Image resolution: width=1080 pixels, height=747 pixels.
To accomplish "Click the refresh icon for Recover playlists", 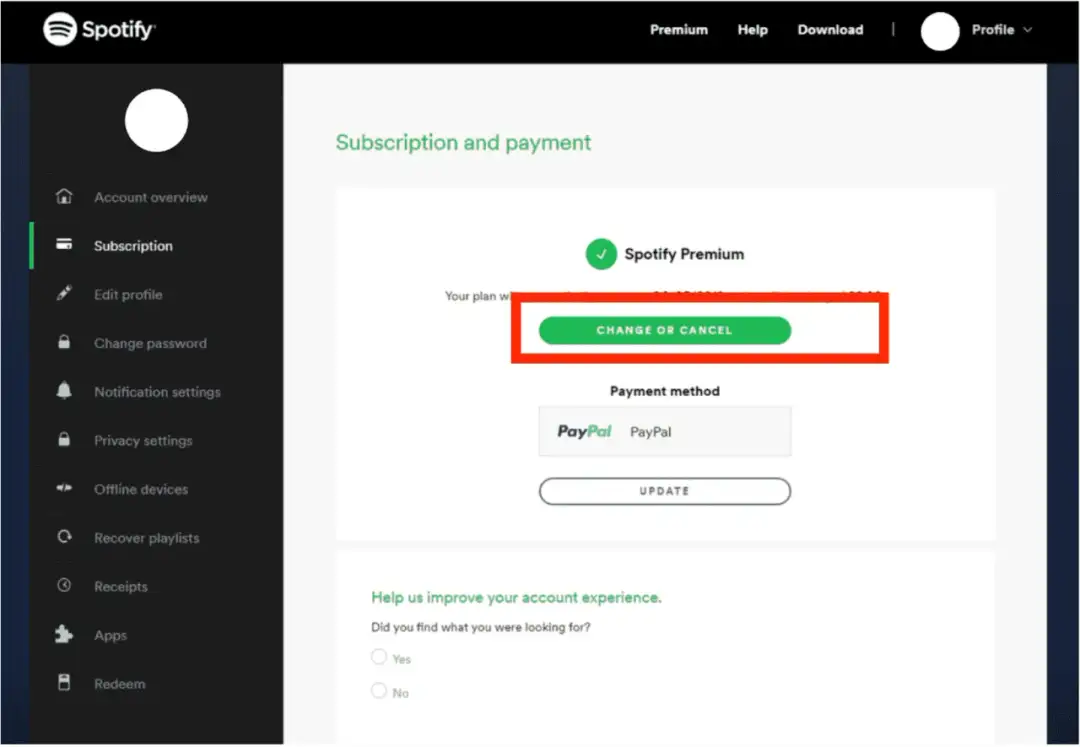I will click(x=64, y=538).
